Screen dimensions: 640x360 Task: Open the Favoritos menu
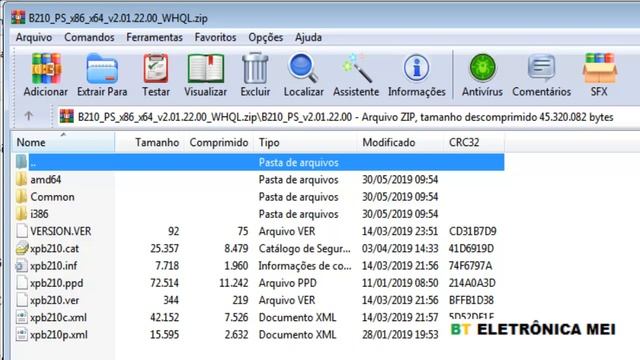pos(215,38)
